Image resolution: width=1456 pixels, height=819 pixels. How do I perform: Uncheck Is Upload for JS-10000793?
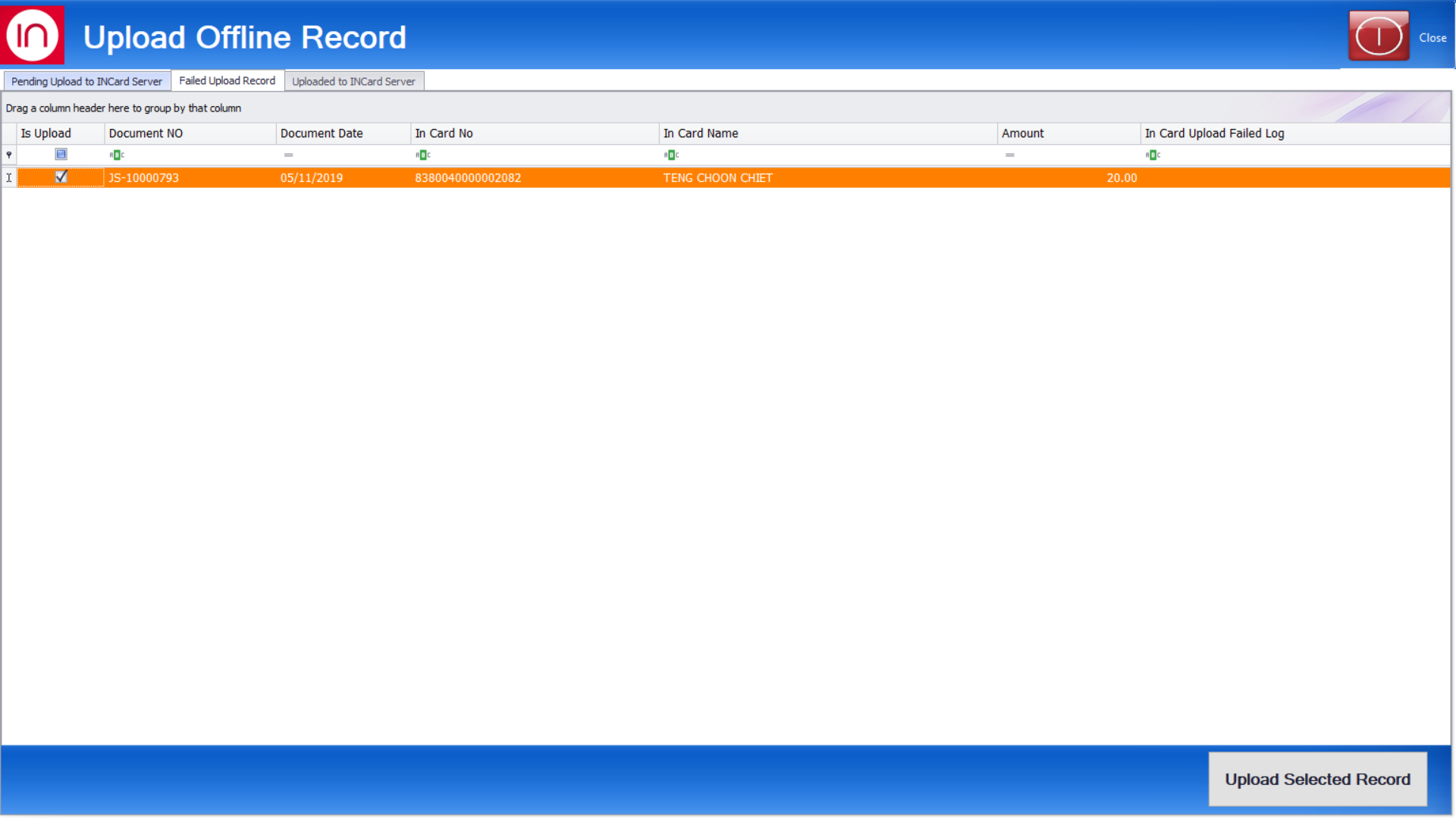61,177
